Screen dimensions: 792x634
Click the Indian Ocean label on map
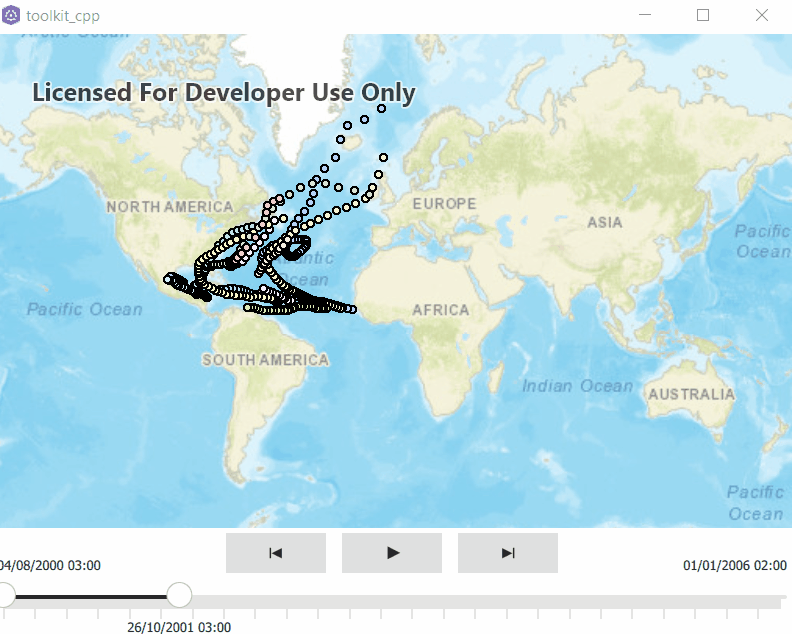[x=577, y=386]
